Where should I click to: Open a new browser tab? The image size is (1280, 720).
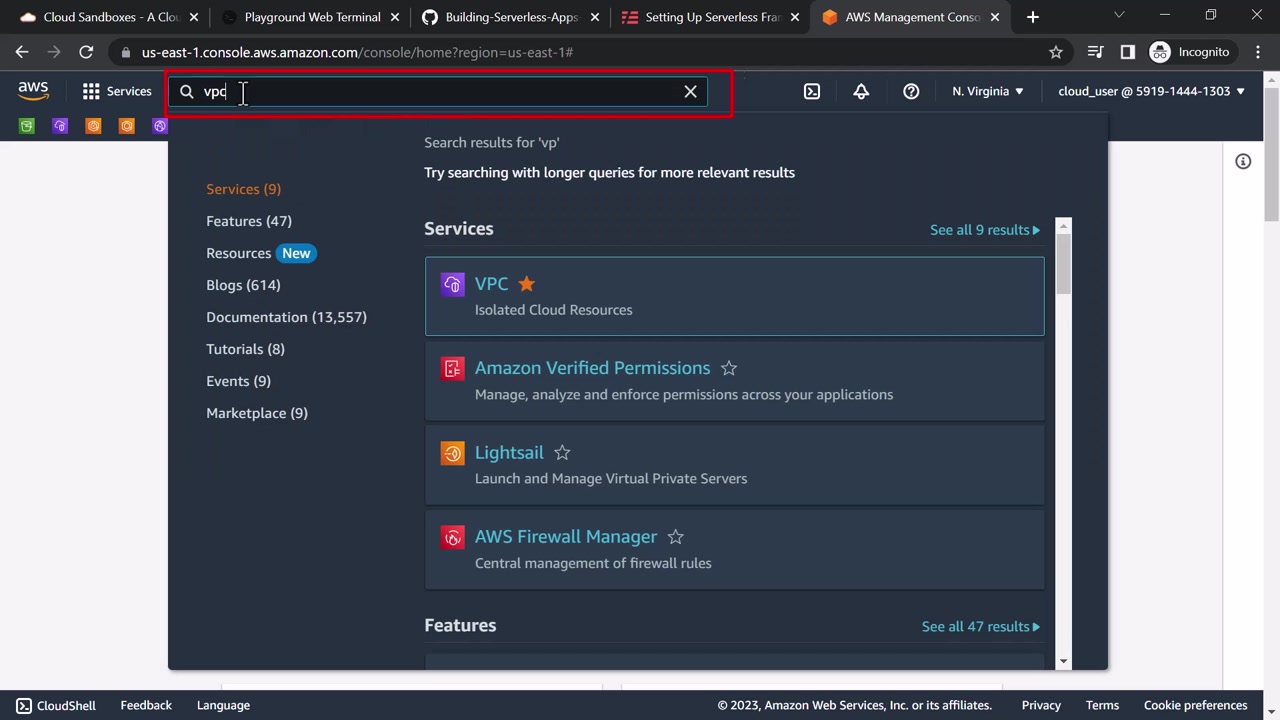click(1033, 17)
